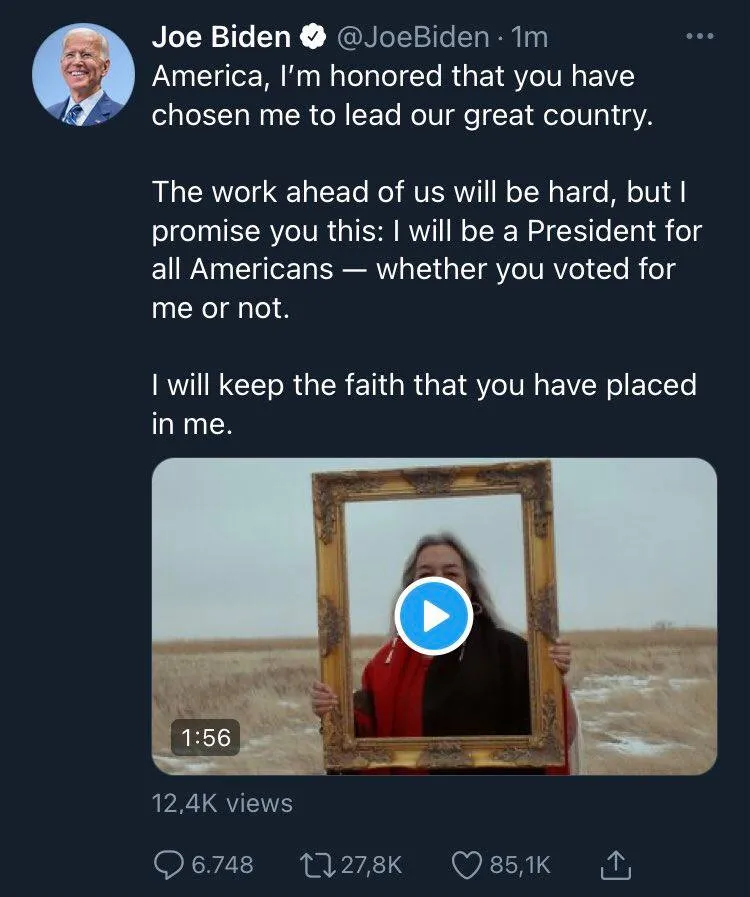
Task: Click the Joe Biden display name
Action: 220,38
